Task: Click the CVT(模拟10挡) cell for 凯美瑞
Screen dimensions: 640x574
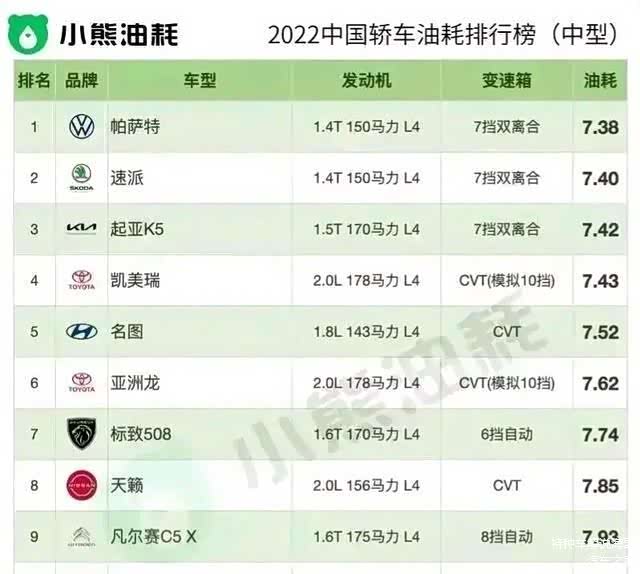Action: click(x=505, y=281)
